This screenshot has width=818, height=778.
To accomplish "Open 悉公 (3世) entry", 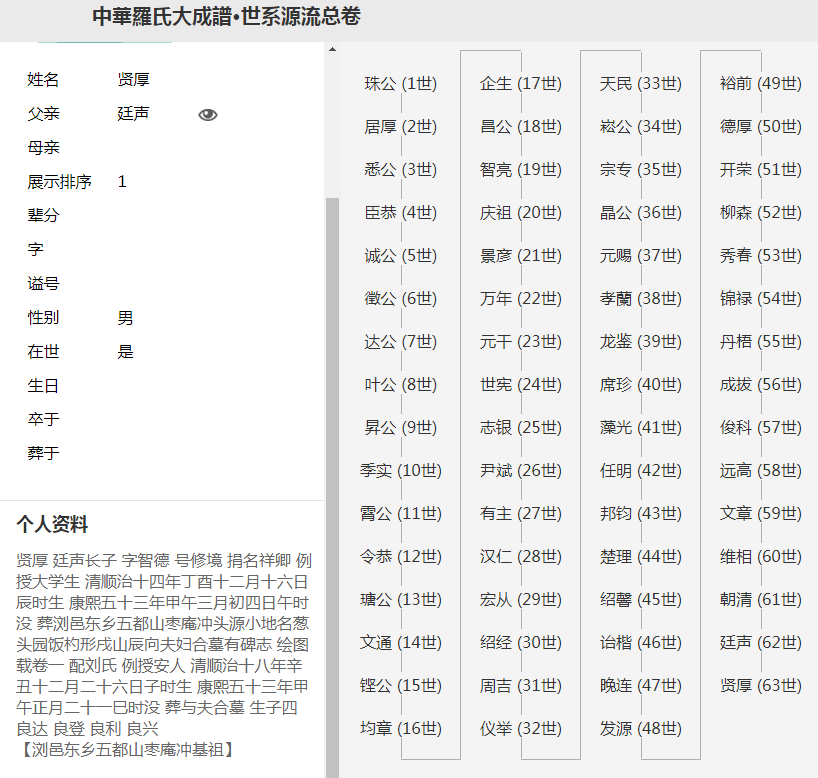I will (401, 170).
